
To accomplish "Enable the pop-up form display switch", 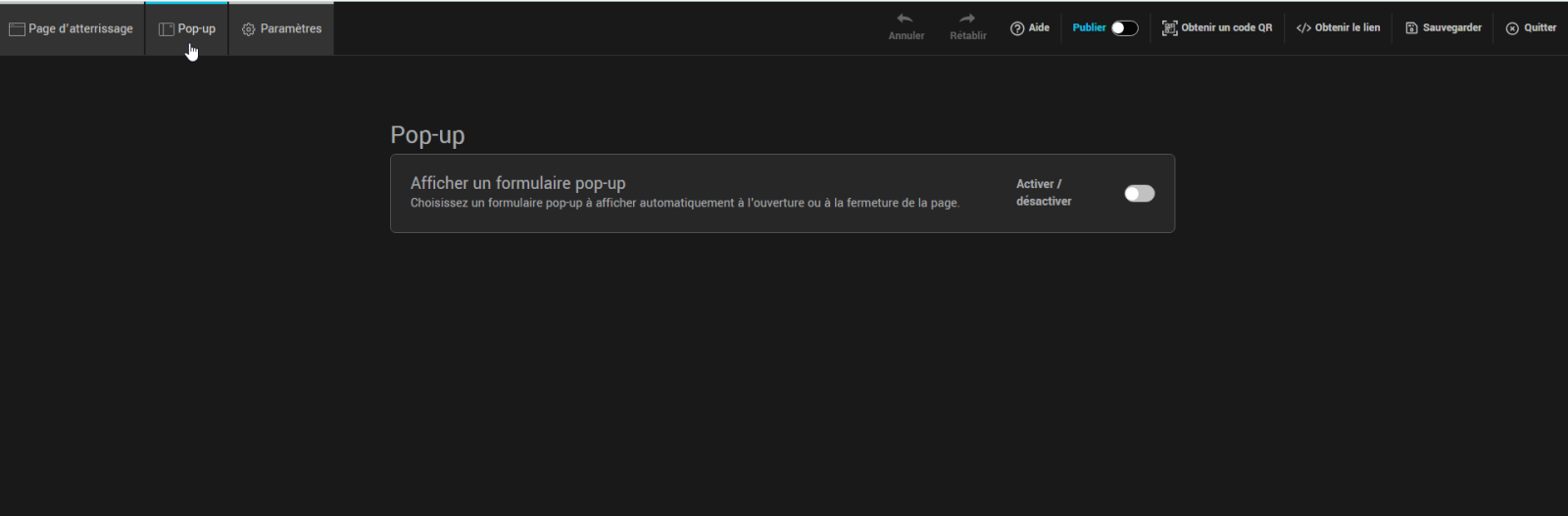I will (x=1139, y=194).
